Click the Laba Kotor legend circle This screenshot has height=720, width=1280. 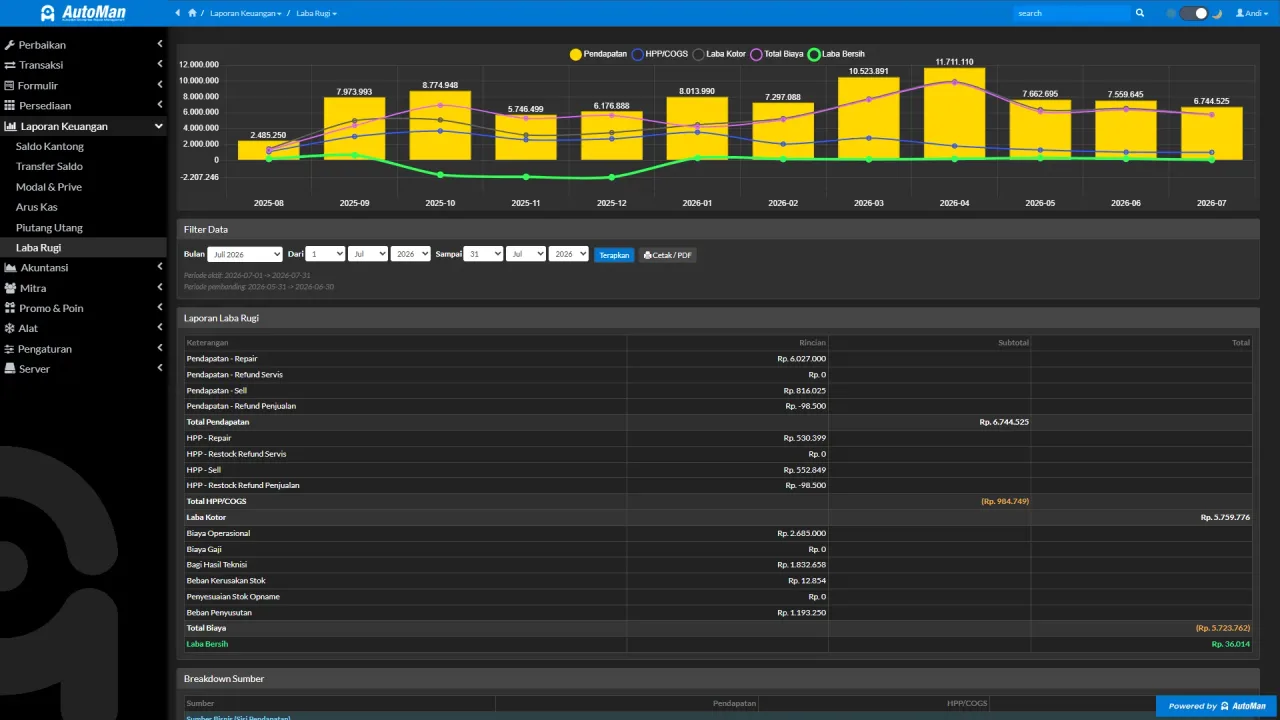click(x=699, y=54)
